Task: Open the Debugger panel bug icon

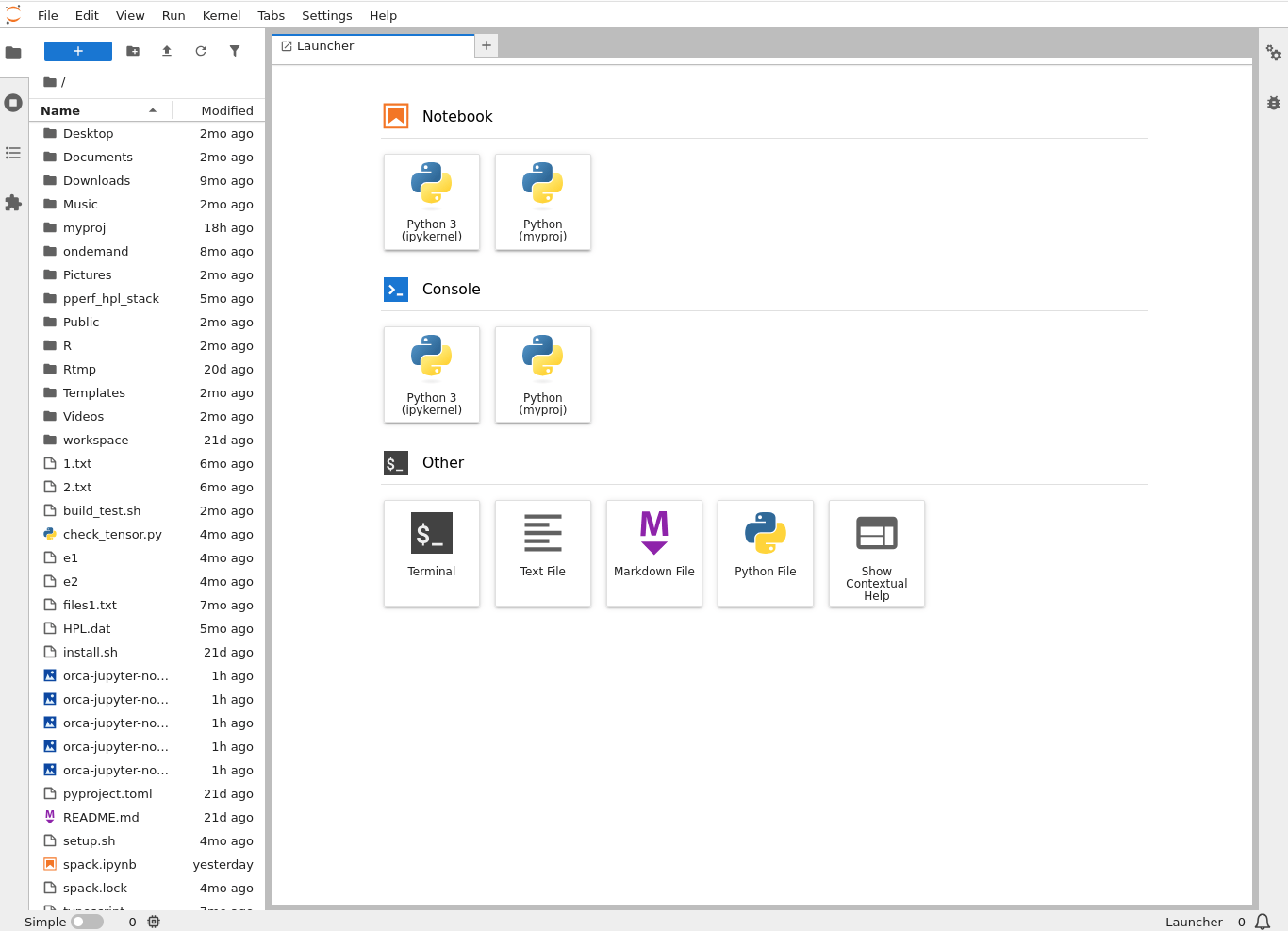Action: pos(1274,103)
